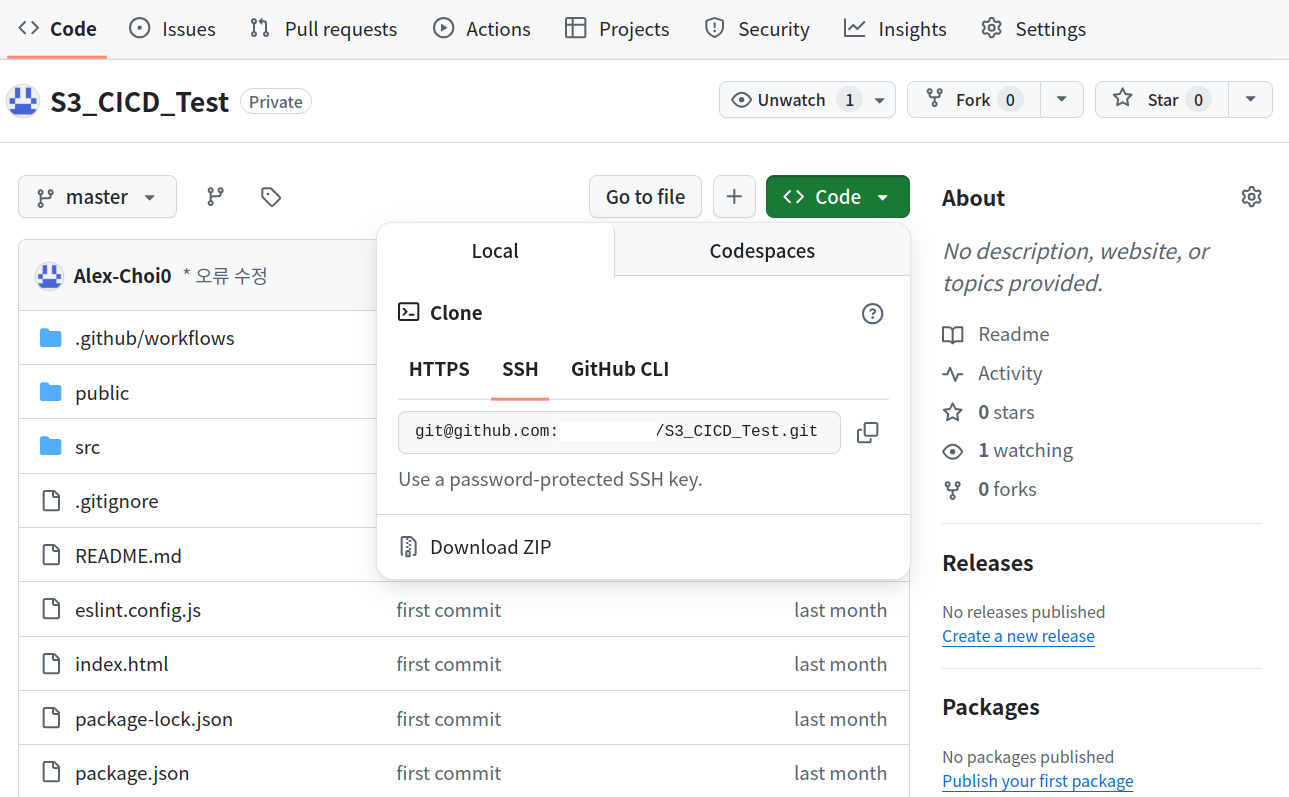1289x797 pixels.
Task: Star the S3_CICD_Test repository
Action: pos(1161,100)
